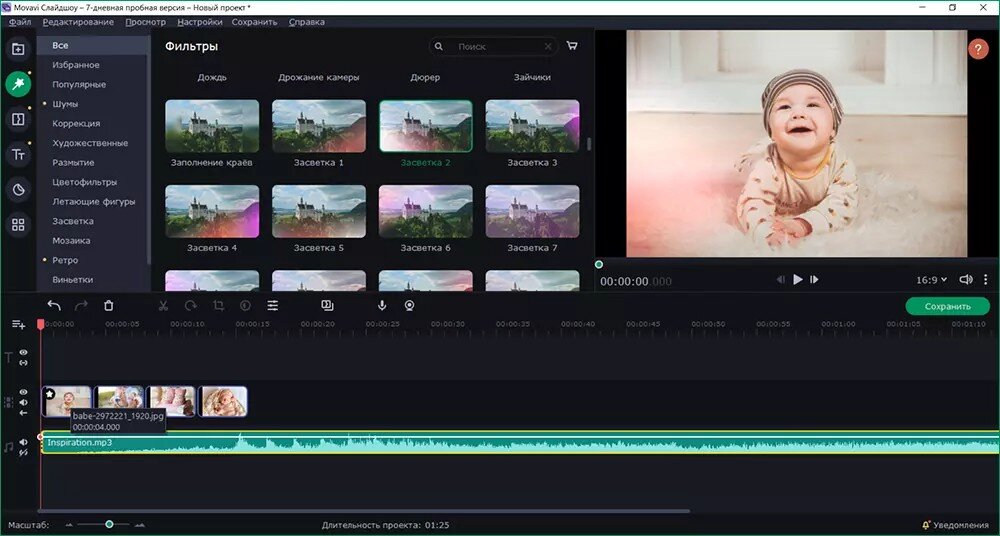The image size is (1000, 536).
Task: Click the preview seek bar handle
Action: pos(598,264)
